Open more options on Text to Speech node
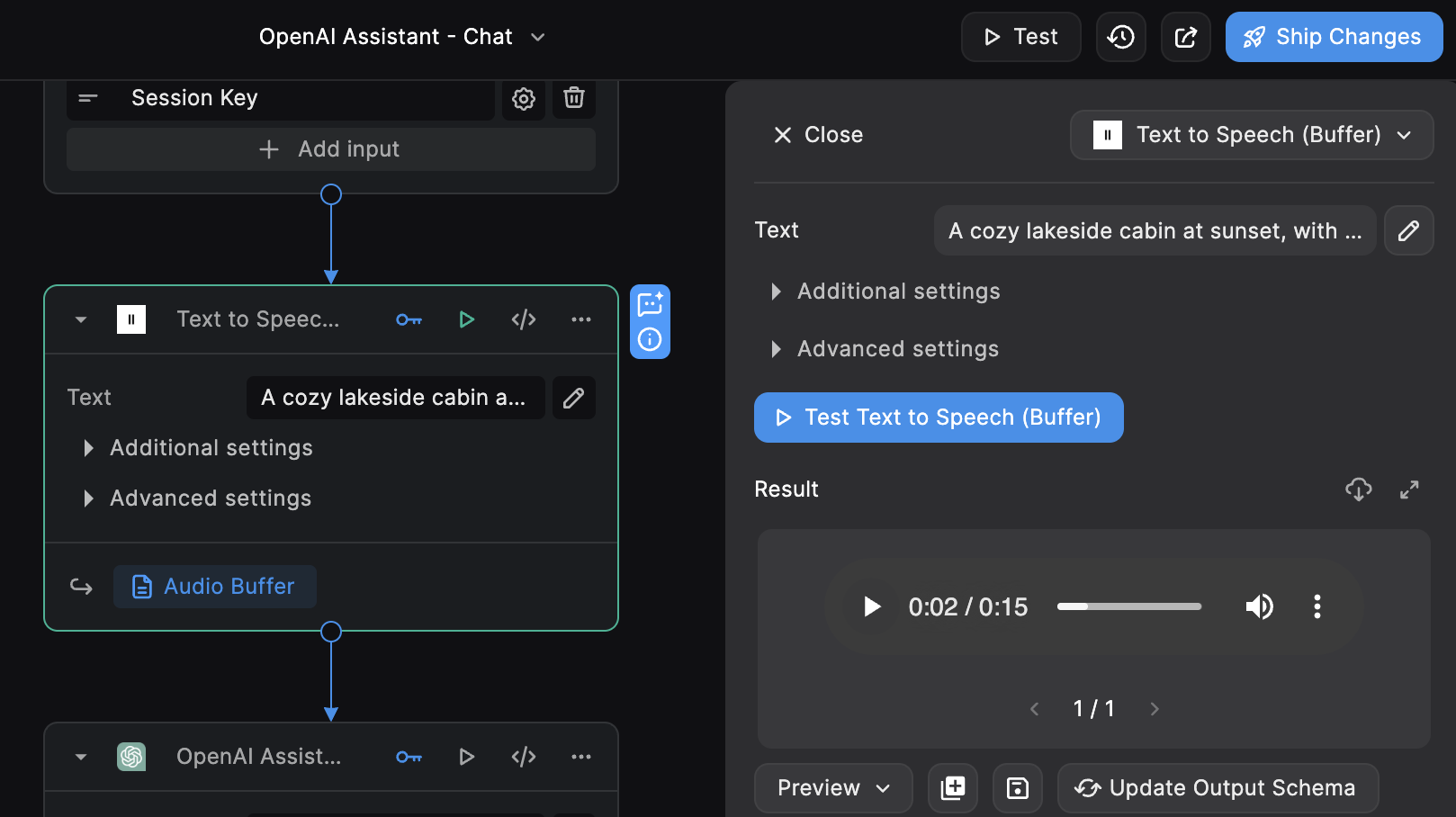The height and width of the screenshot is (817, 1456). tap(581, 319)
